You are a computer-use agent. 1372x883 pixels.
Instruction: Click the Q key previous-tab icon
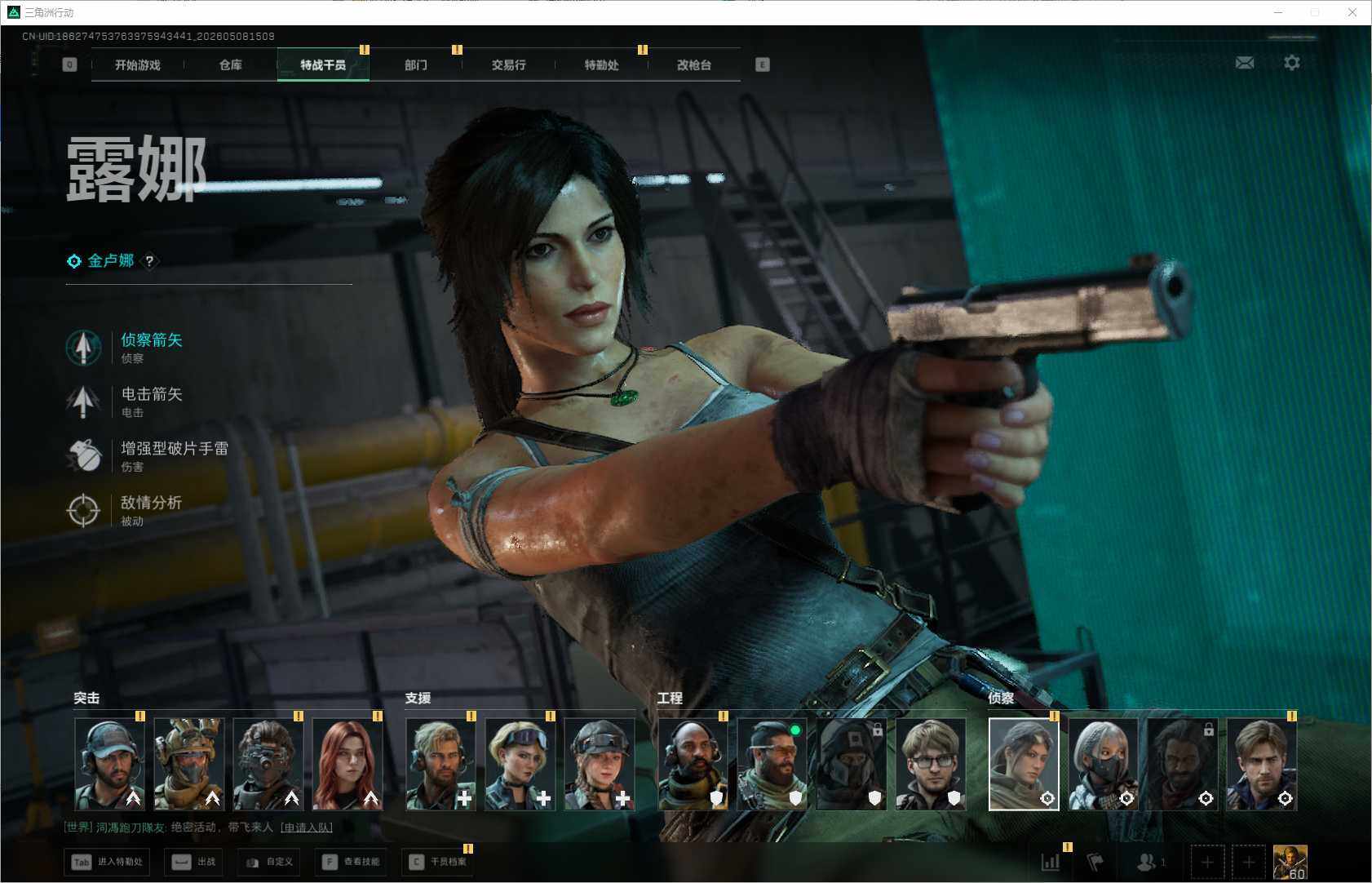tap(69, 64)
